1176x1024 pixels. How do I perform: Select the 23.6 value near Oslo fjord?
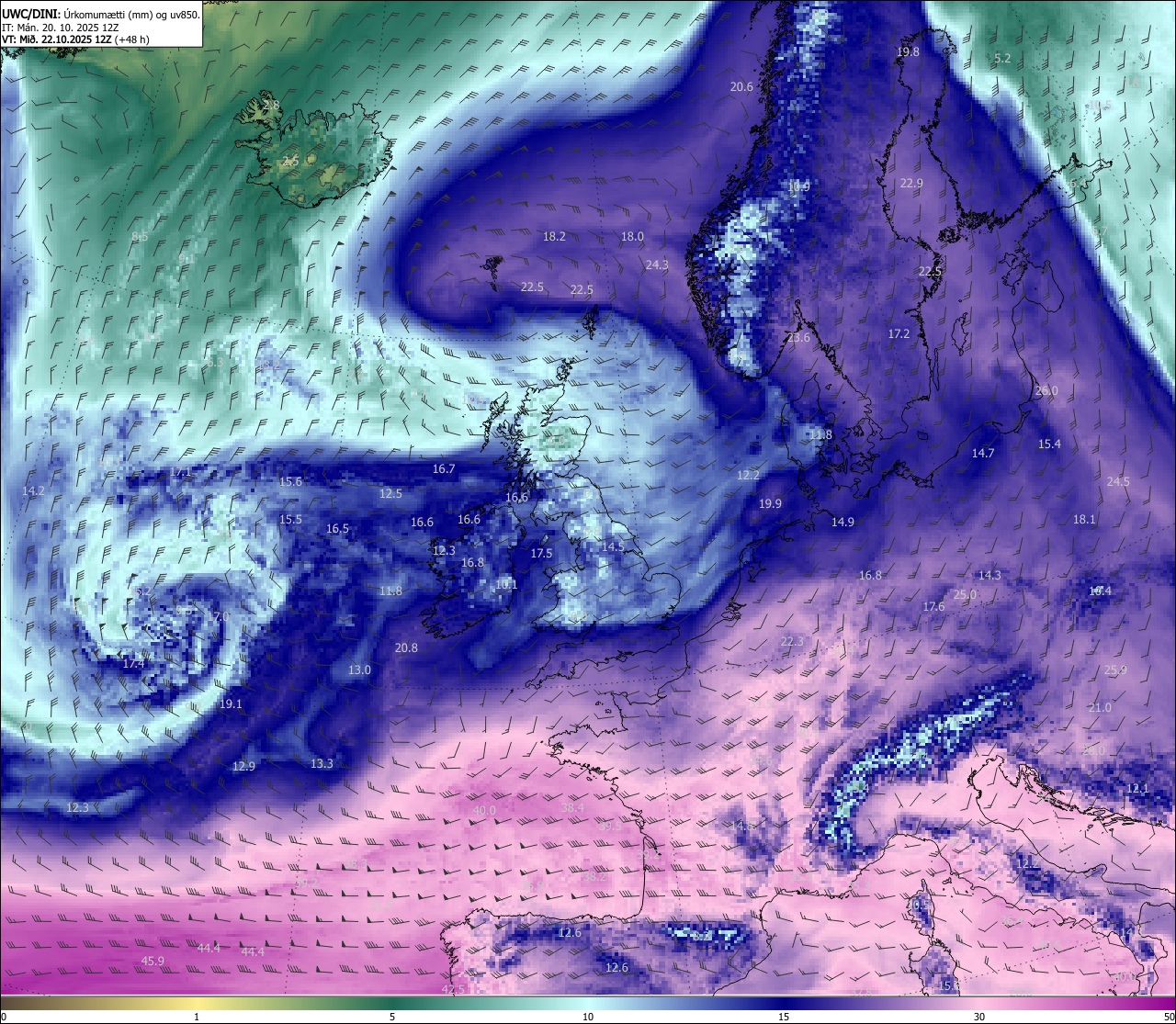click(x=798, y=337)
